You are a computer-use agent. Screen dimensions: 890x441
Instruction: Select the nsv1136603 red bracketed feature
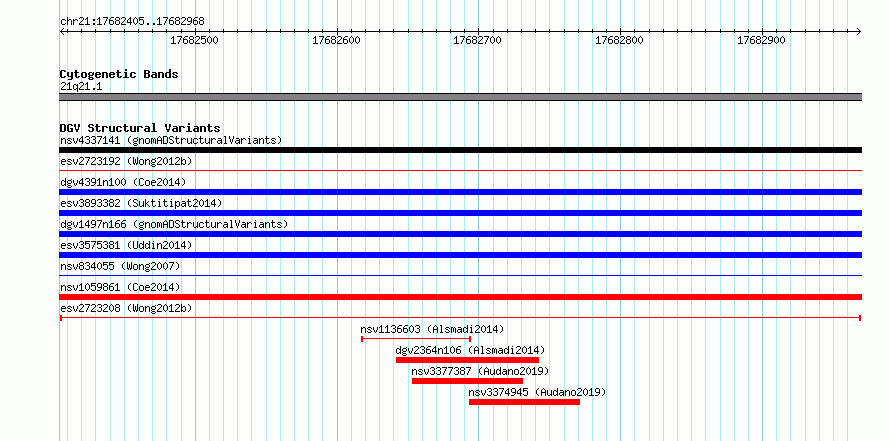(416, 339)
